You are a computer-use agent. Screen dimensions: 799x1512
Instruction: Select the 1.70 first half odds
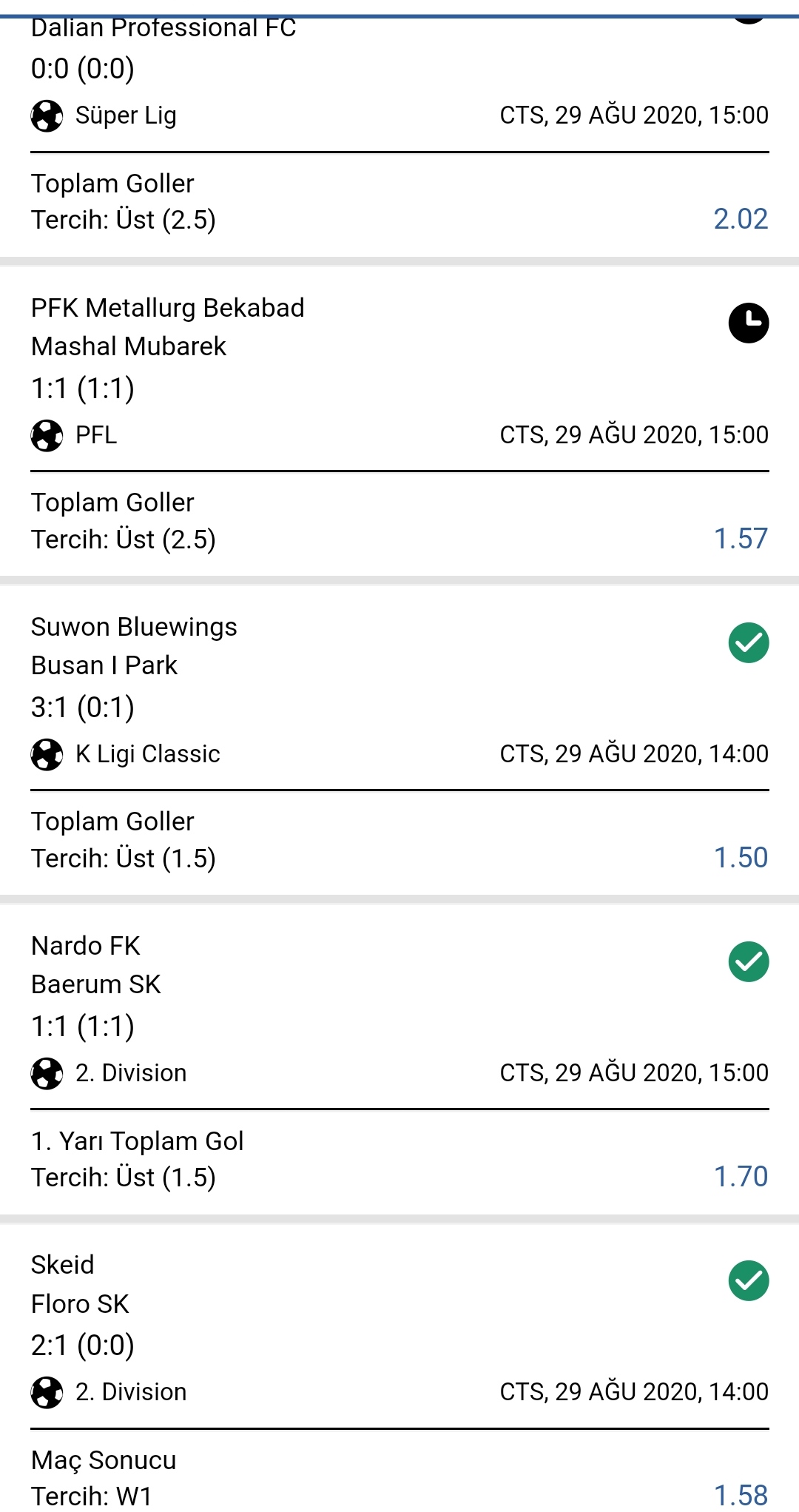[x=741, y=1177]
